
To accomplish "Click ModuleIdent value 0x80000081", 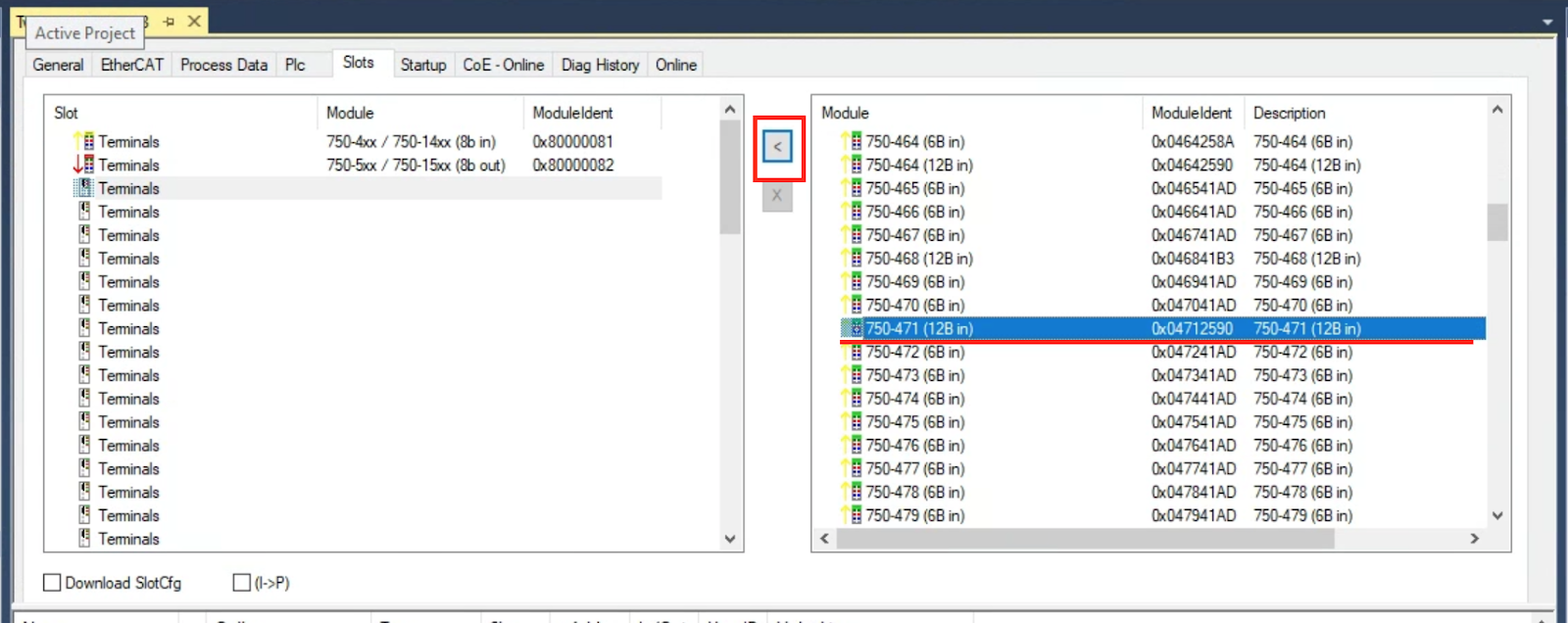I will click(x=573, y=141).
